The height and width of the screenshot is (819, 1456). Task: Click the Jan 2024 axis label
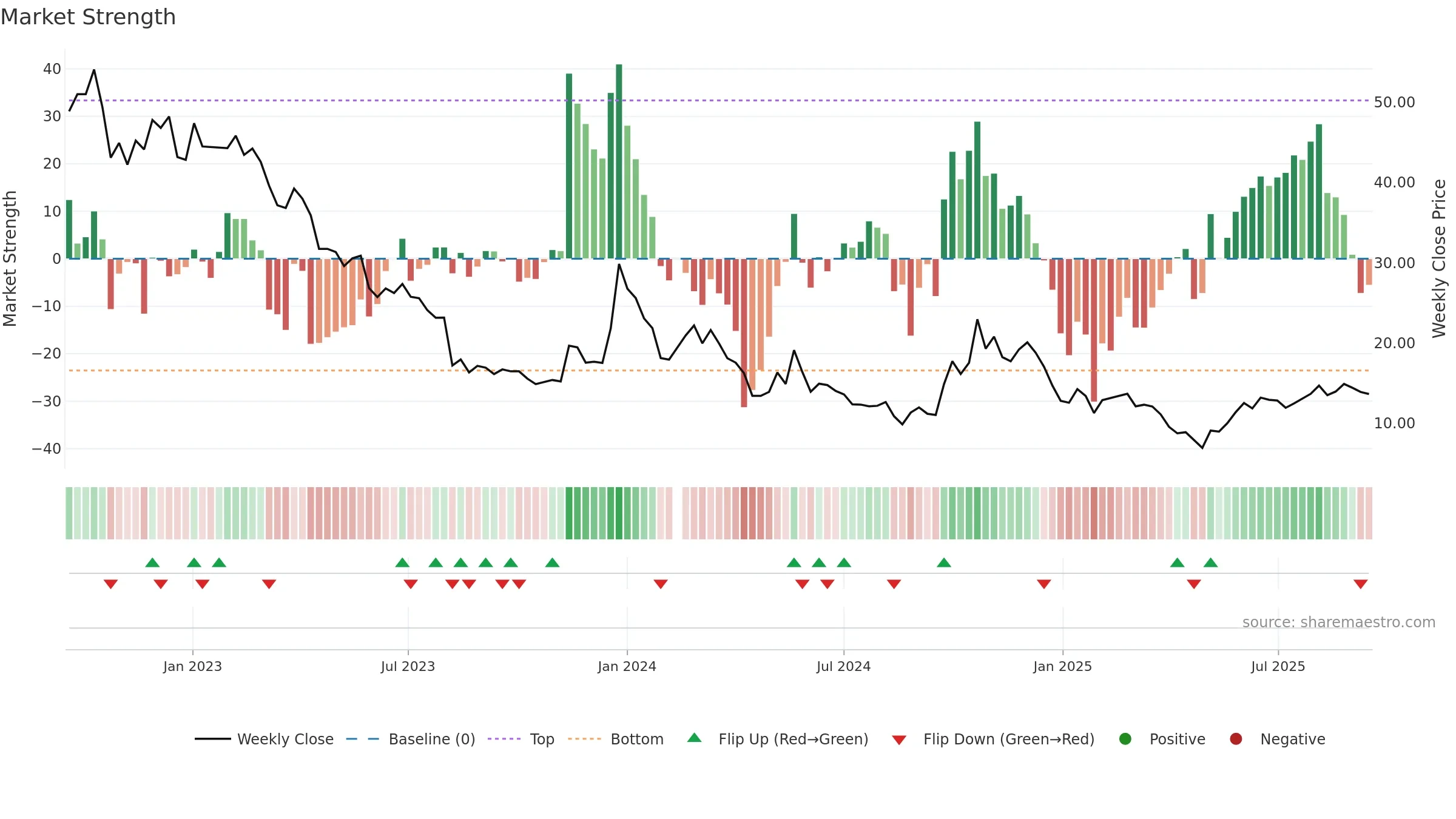click(x=627, y=666)
